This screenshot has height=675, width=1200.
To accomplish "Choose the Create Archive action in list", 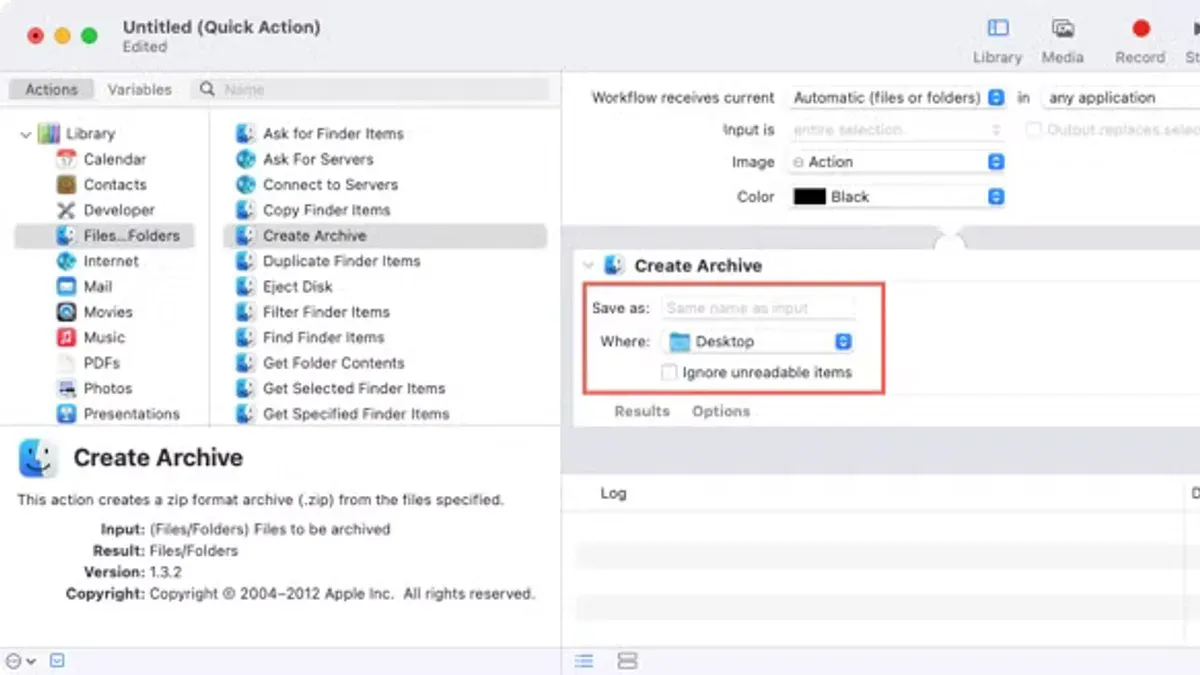I will (x=385, y=236).
